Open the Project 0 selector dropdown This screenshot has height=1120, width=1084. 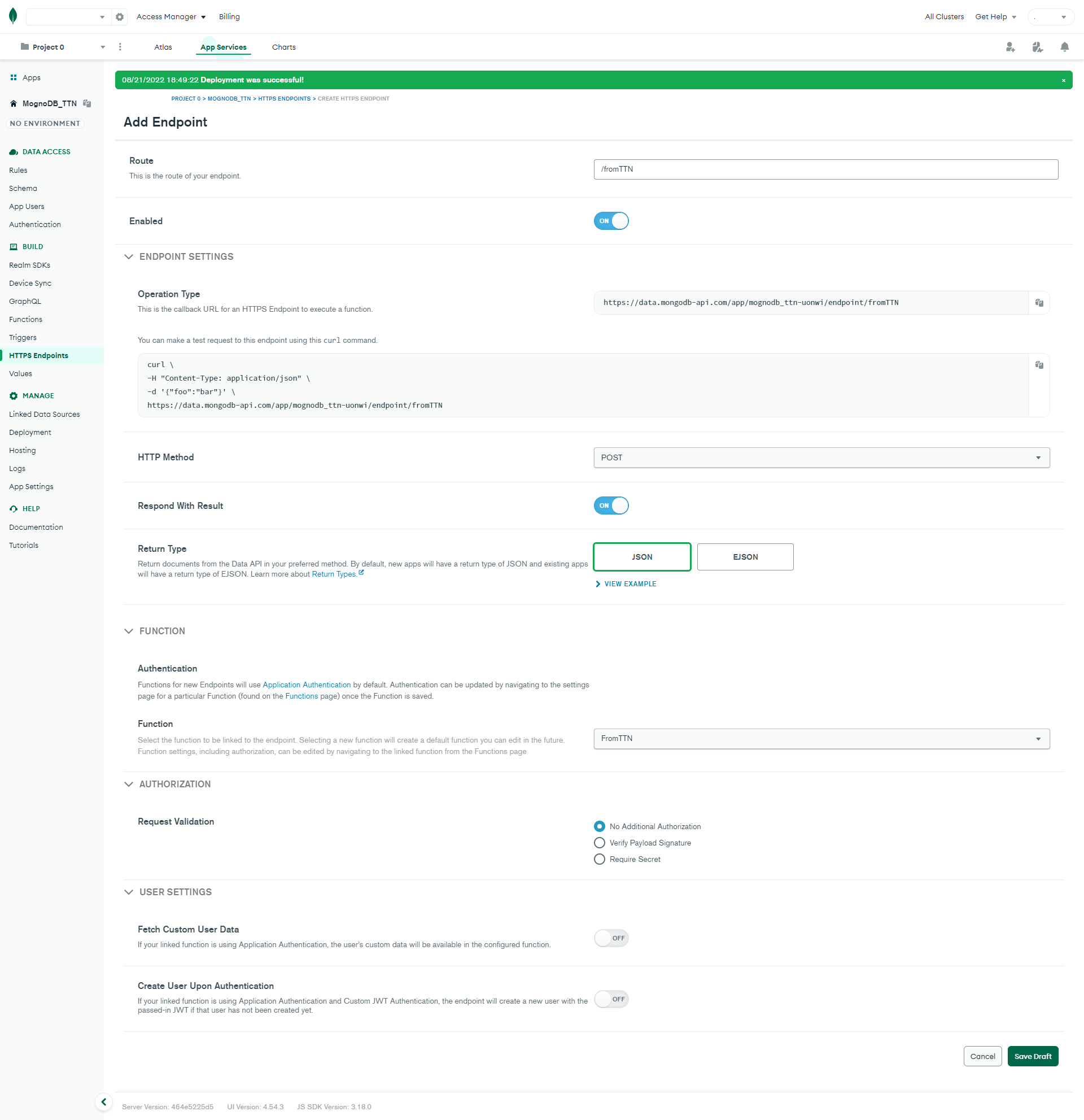pos(62,47)
